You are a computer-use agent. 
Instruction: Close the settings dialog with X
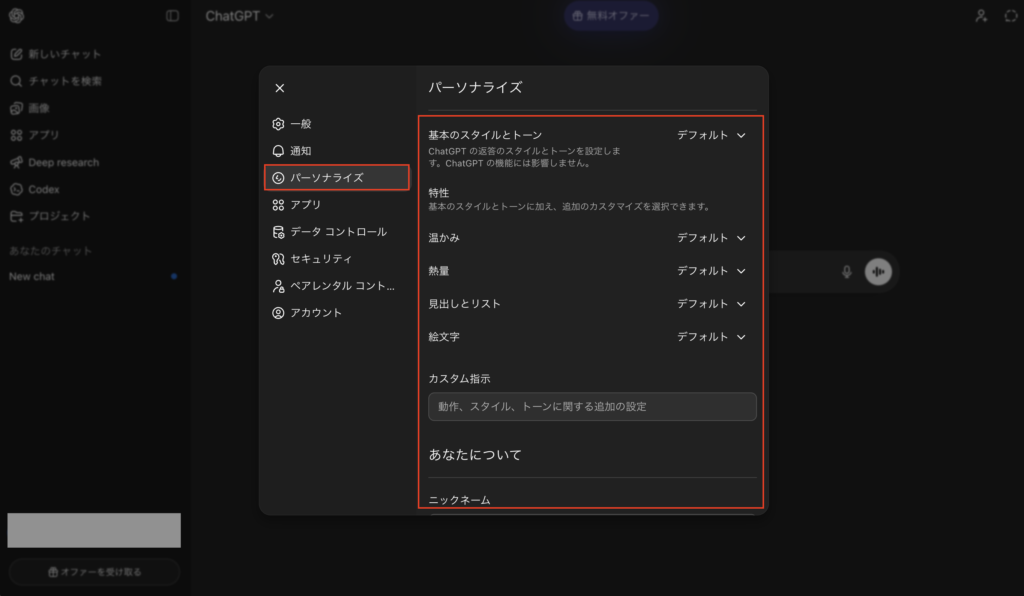[280, 88]
